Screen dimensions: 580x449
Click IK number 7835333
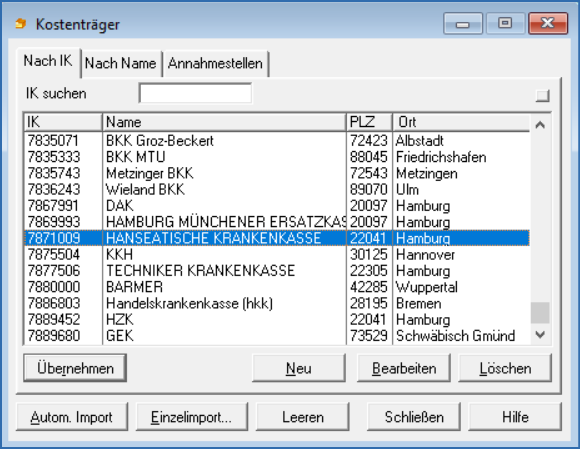[x=53, y=157]
